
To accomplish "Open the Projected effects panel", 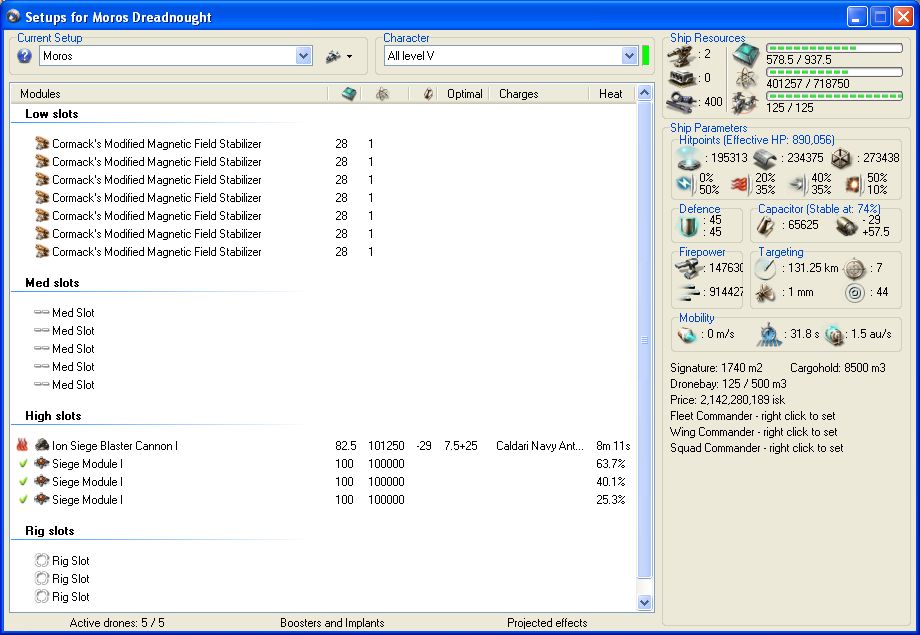I will (x=547, y=623).
